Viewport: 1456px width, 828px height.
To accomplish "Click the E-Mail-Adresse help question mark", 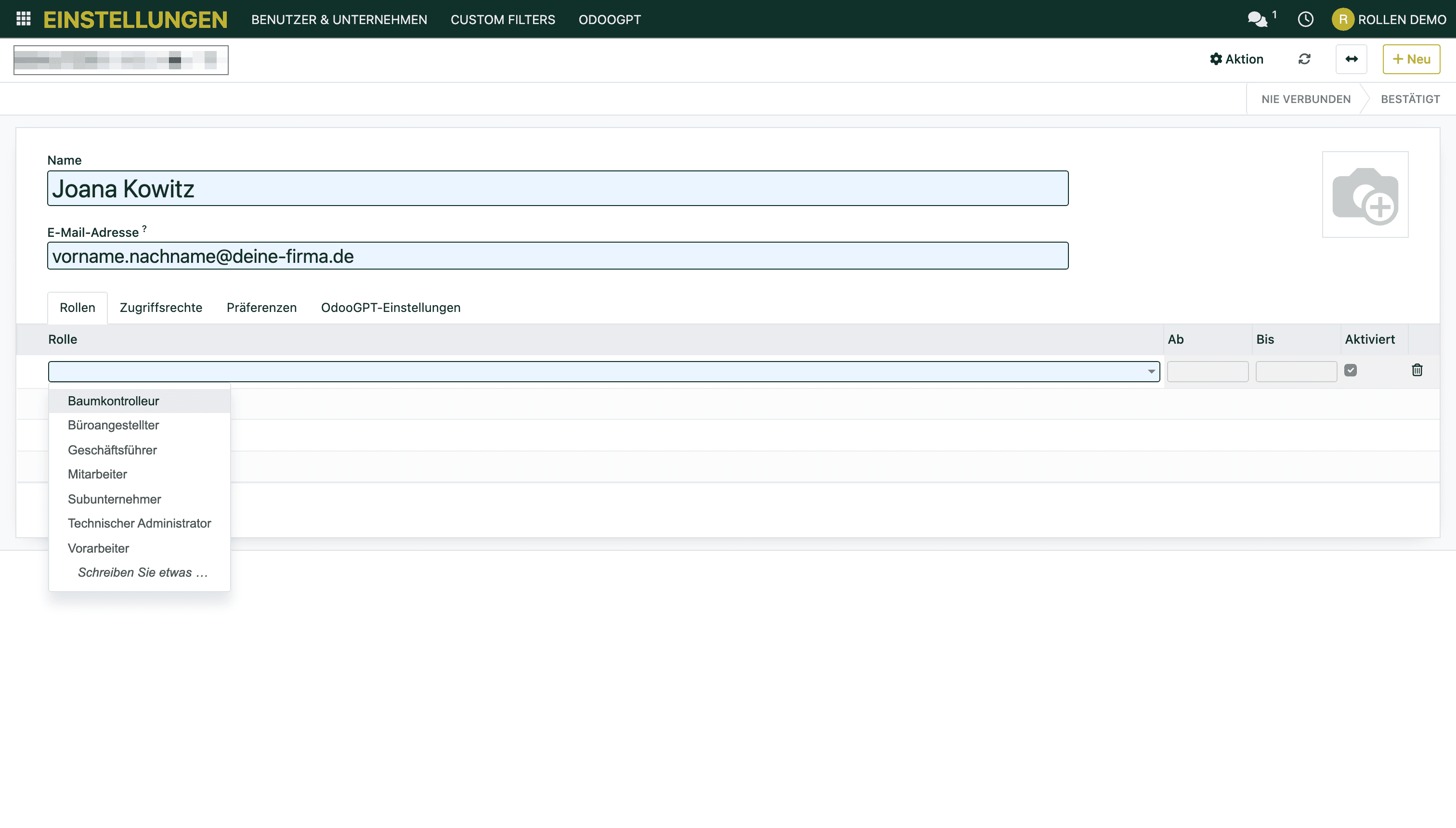I will coord(144,229).
